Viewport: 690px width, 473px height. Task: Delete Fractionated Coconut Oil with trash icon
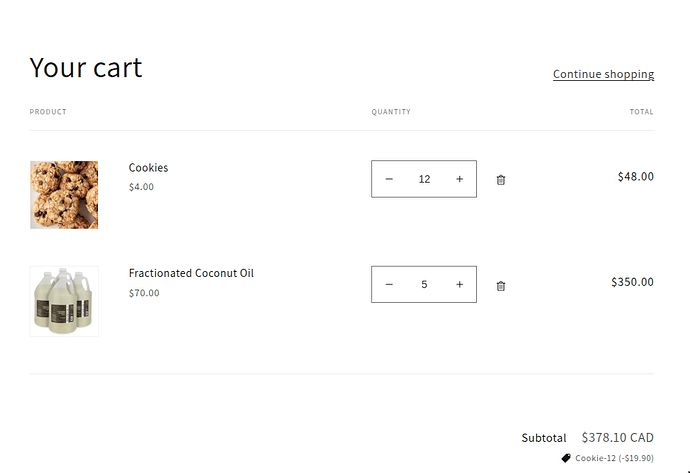(x=501, y=286)
